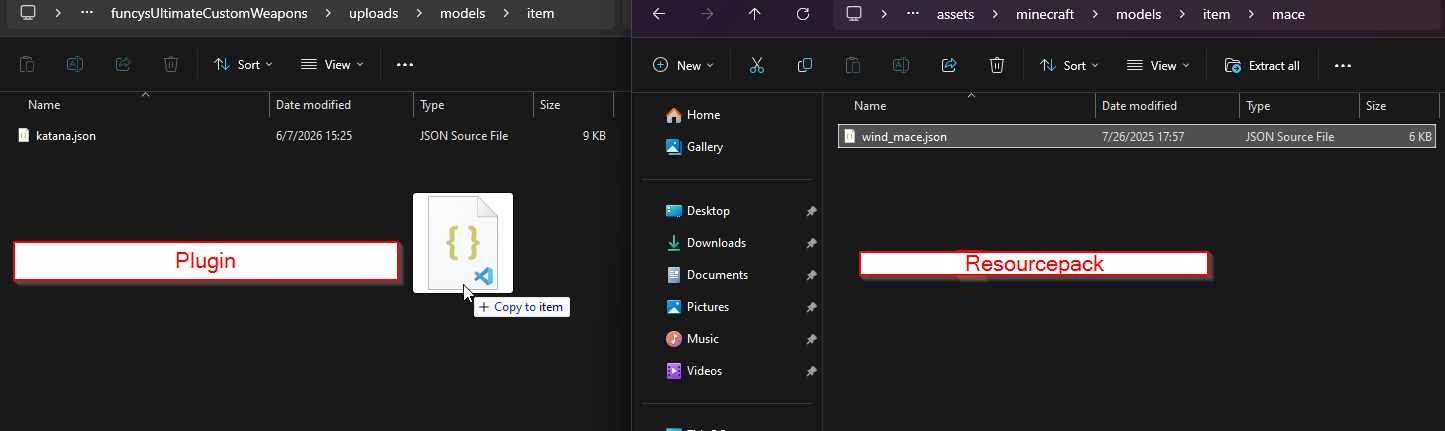Click the Paste icon in left window toolbar
The width and height of the screenshot is (1445, 431).
[x=27, y=64]
